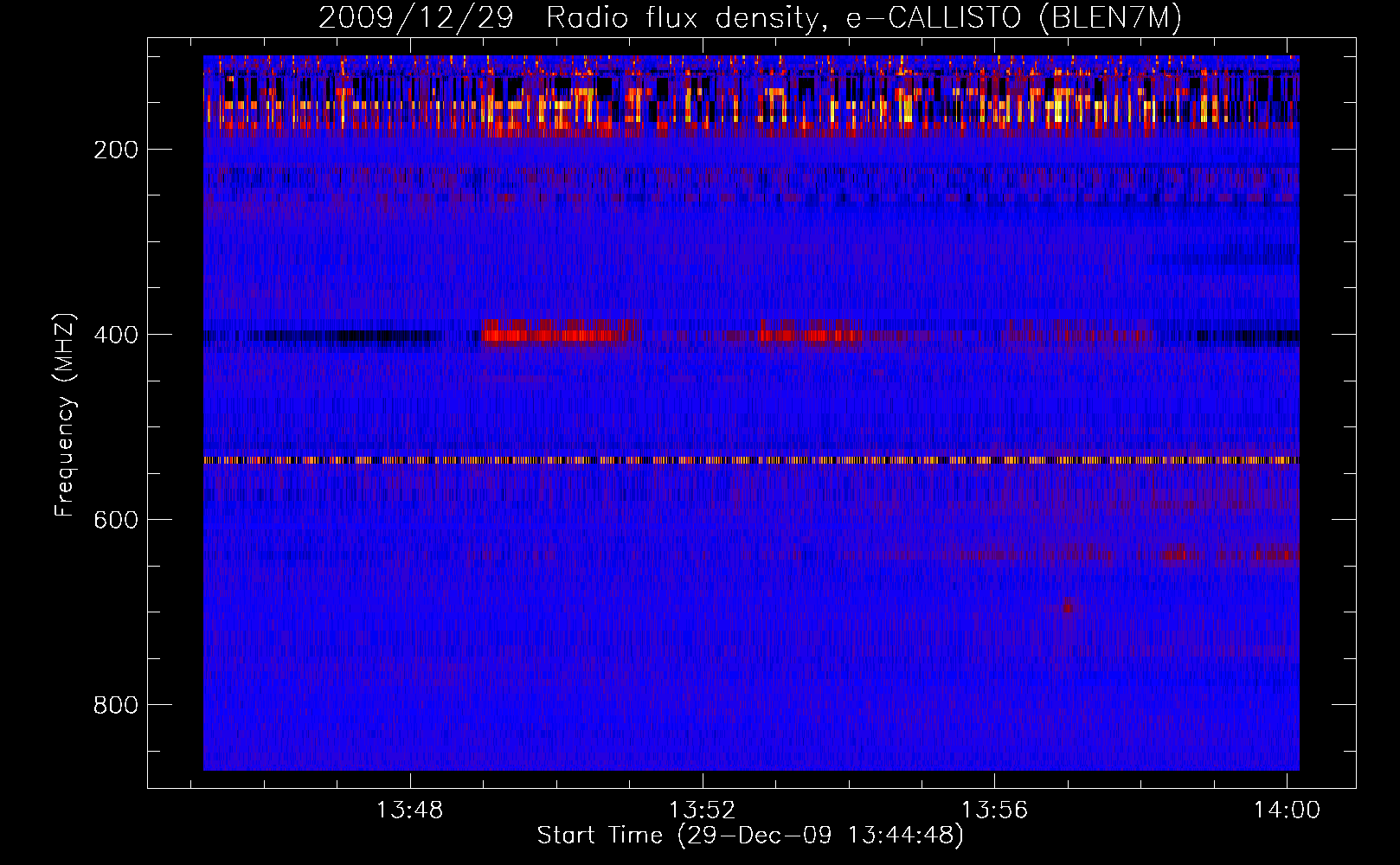Image resolution: width=1400 pixels, height=865 pixels.
Task: Click the 13:56 time tick label
Action: (x=995, y=810)
